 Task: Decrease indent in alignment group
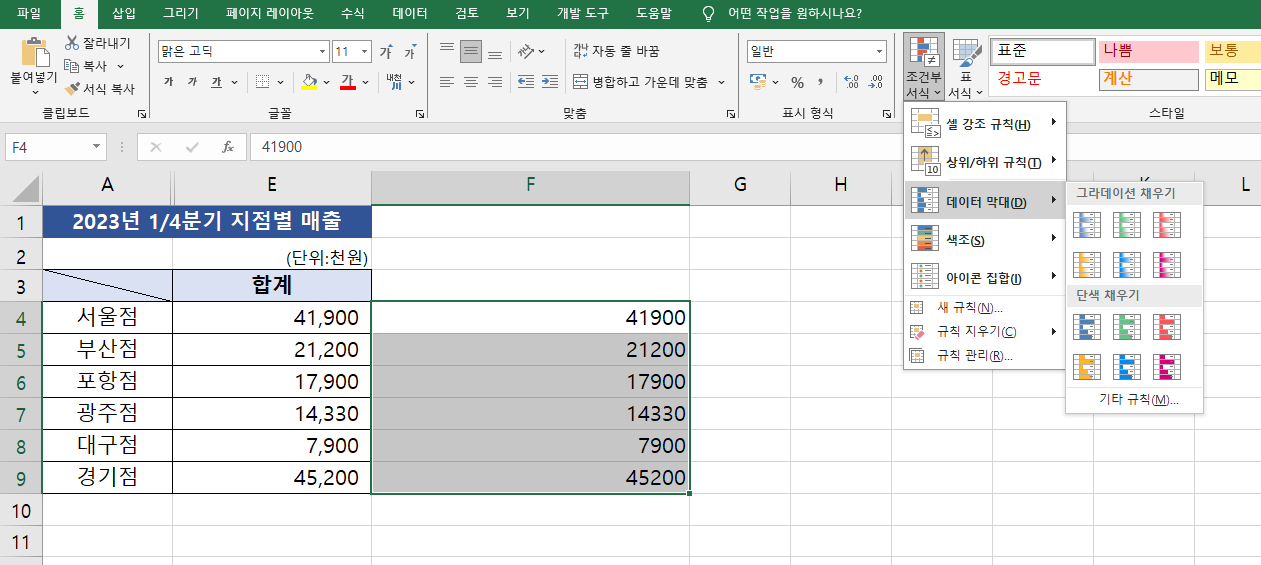coord(524,82)
